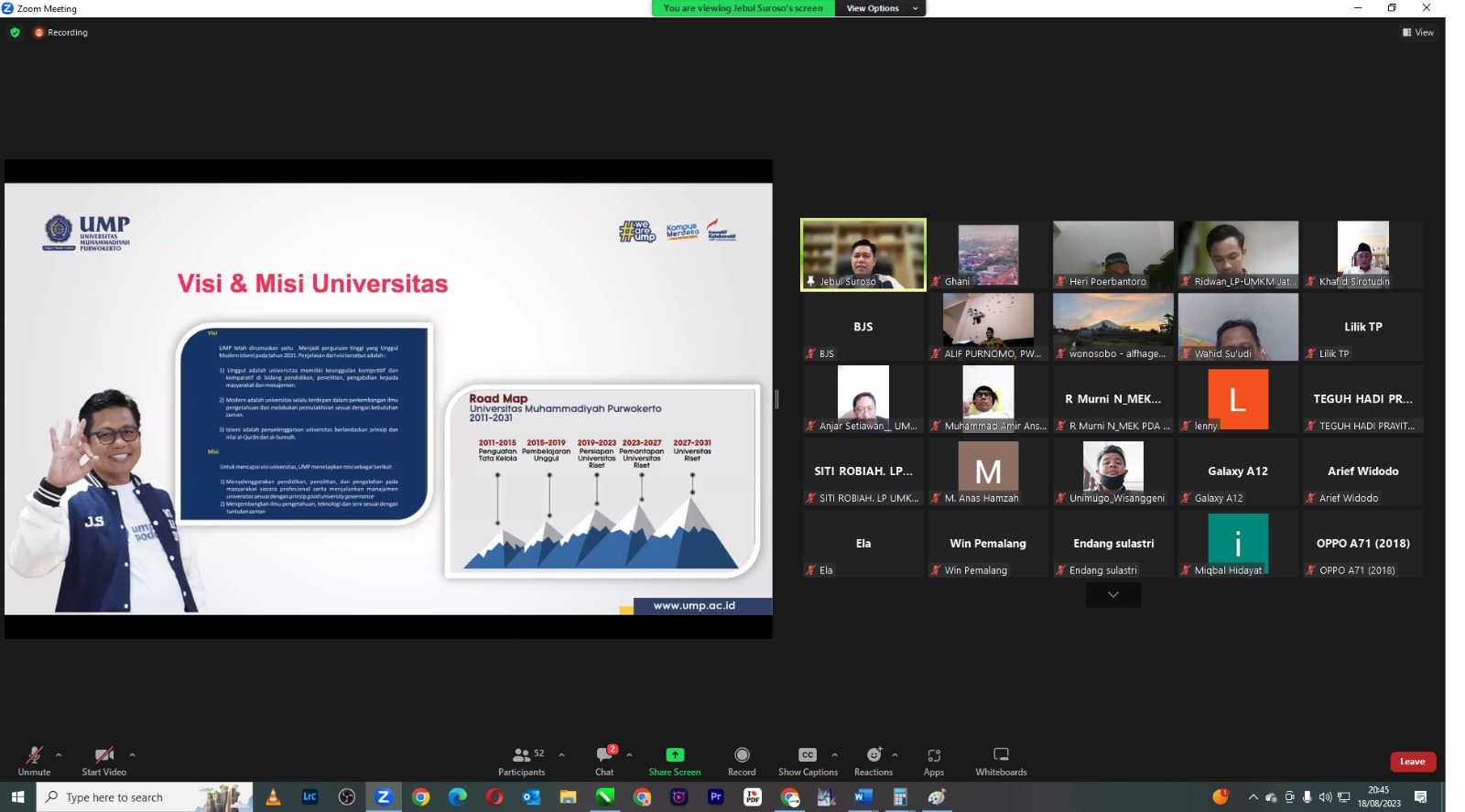Screen dimensions: 1465x812
Task: Unmute the microphone
Action: point(34,760)
